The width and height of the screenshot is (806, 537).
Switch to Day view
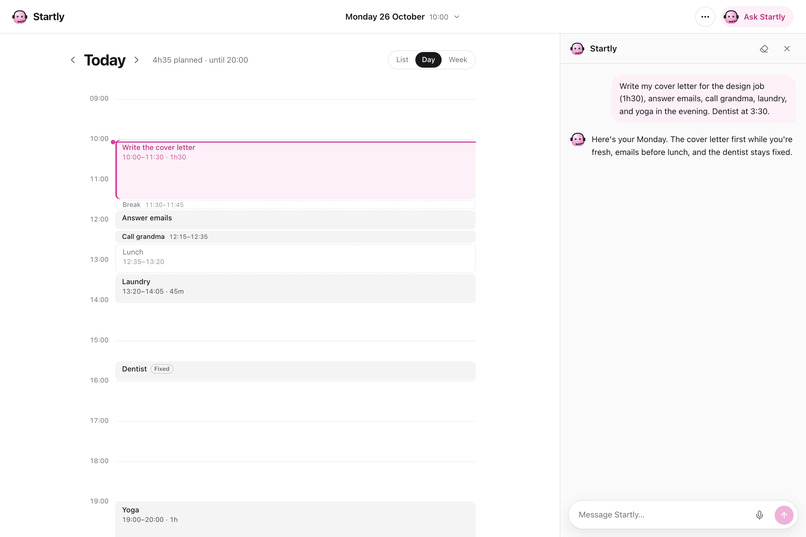[x=428, y=60]
